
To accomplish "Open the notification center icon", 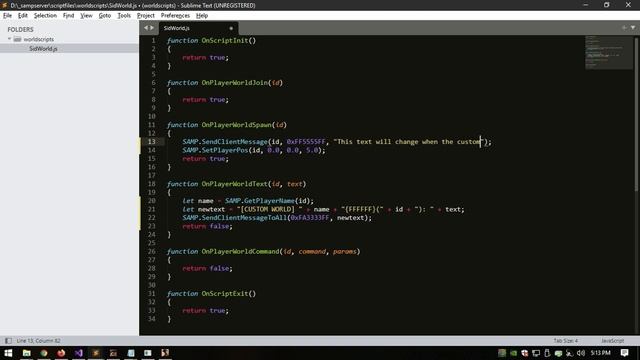I will click(624, 353).
